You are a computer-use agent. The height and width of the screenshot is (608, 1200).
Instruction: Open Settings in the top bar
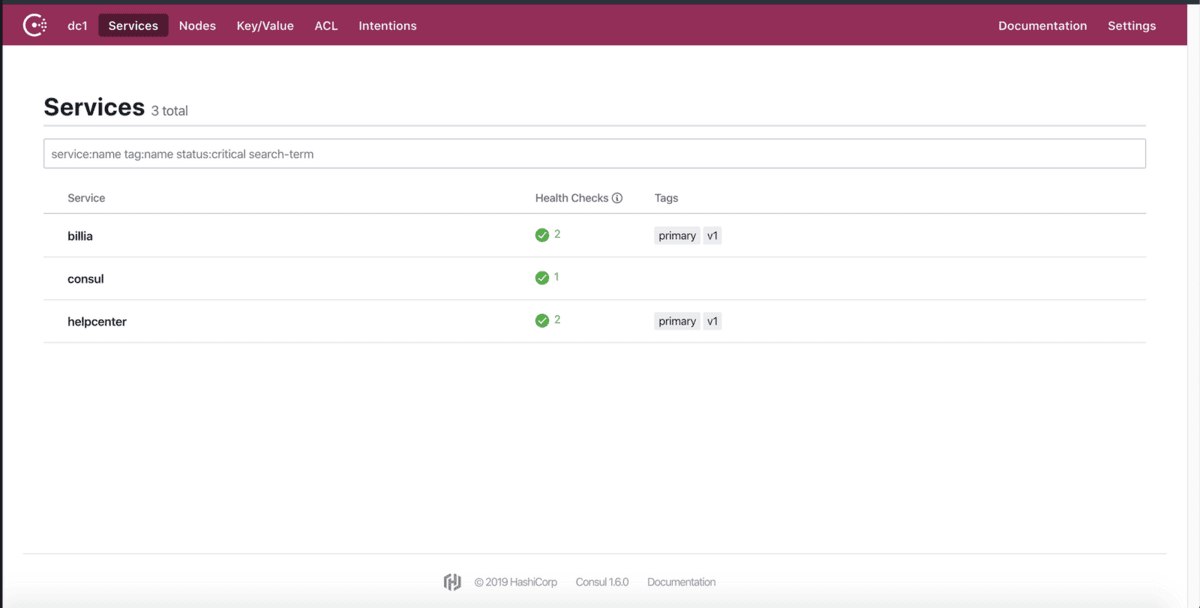1131,26
